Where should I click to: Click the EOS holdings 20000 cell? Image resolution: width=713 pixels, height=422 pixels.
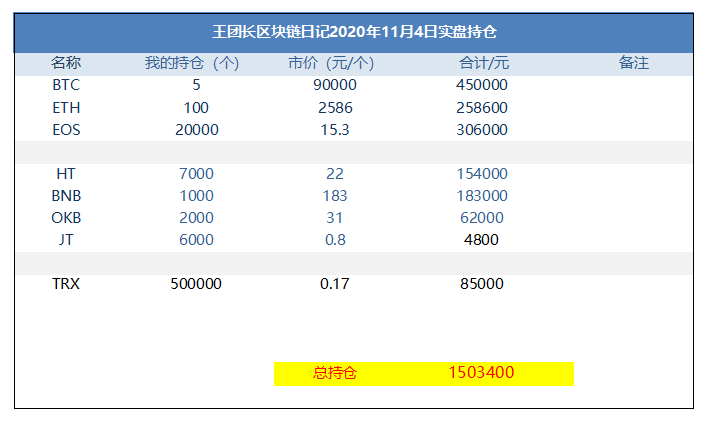point(196,130)
